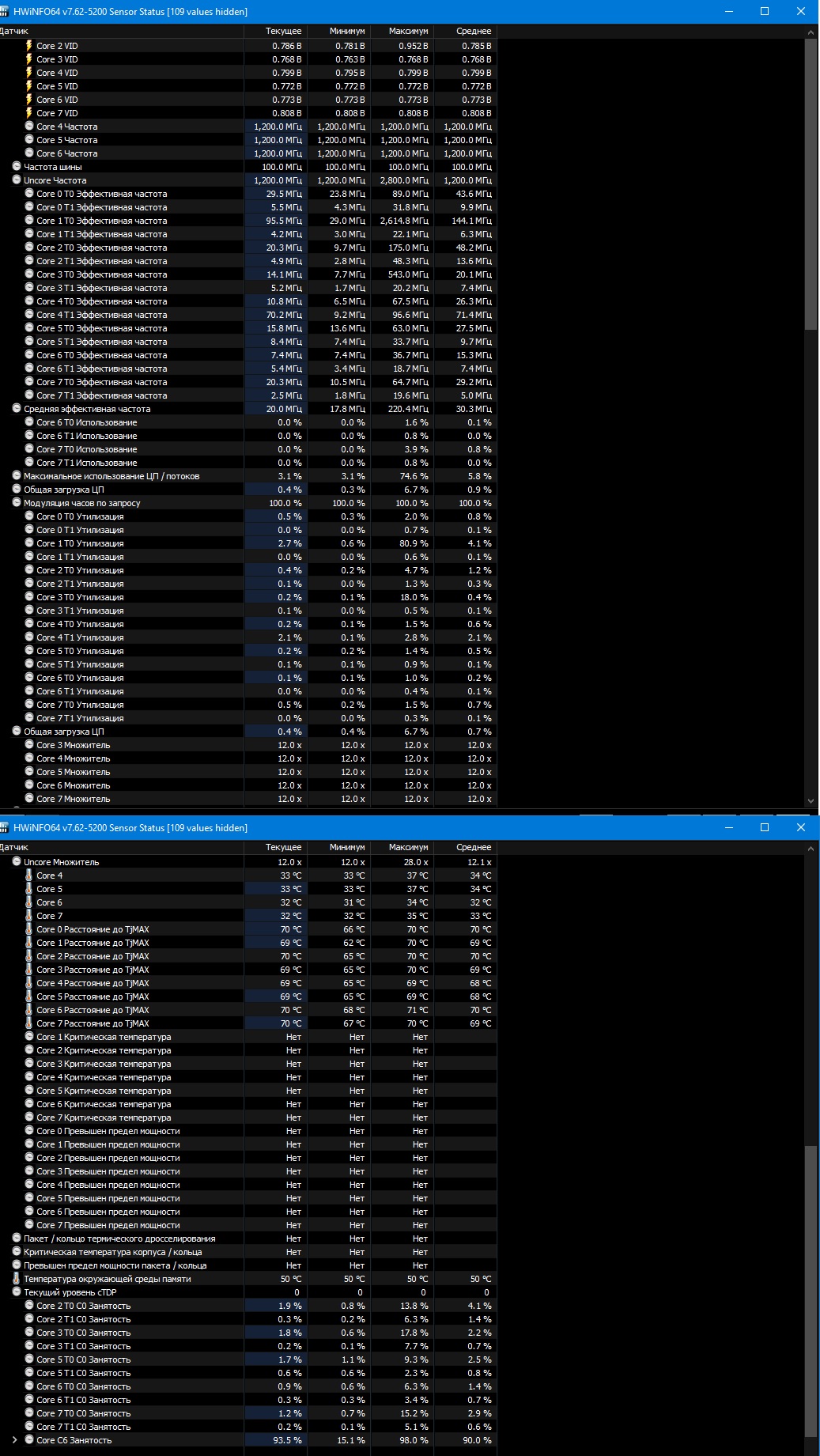This screenshot has width=820, height=1456.
Task: Click lower window scrollbar up arrow
Action: pyautogui.click(x=811, y=849)
